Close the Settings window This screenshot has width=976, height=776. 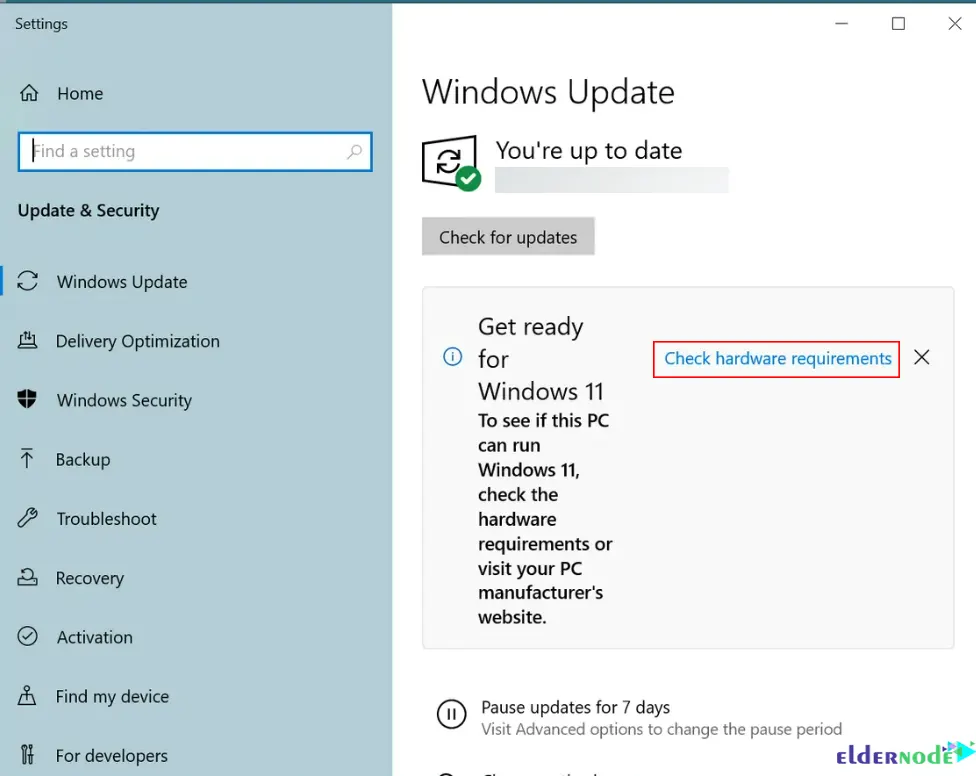click(x=955, y=24)
